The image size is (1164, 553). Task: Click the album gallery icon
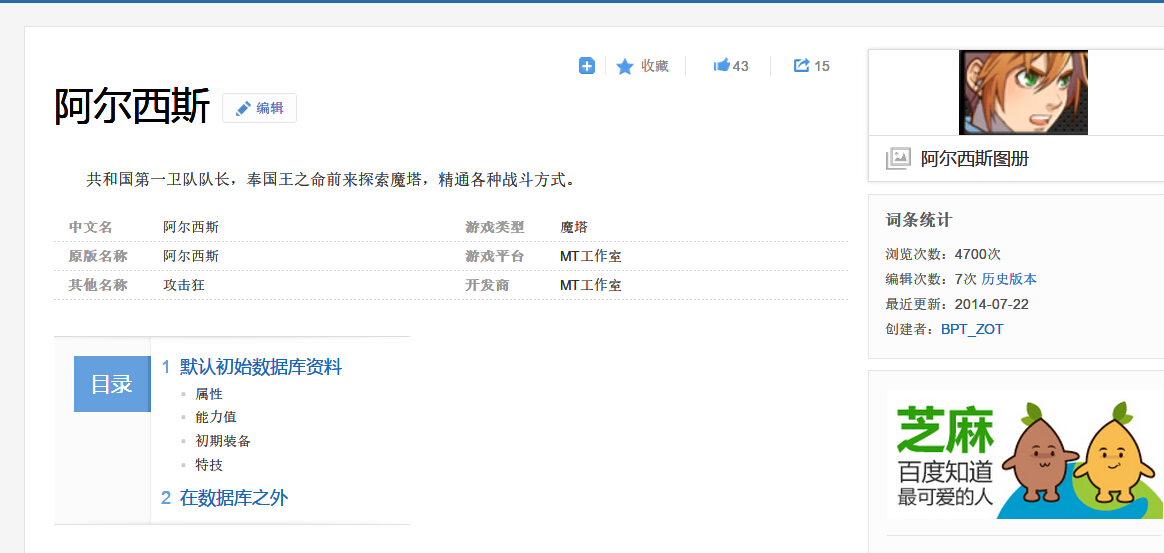[897, 158]
